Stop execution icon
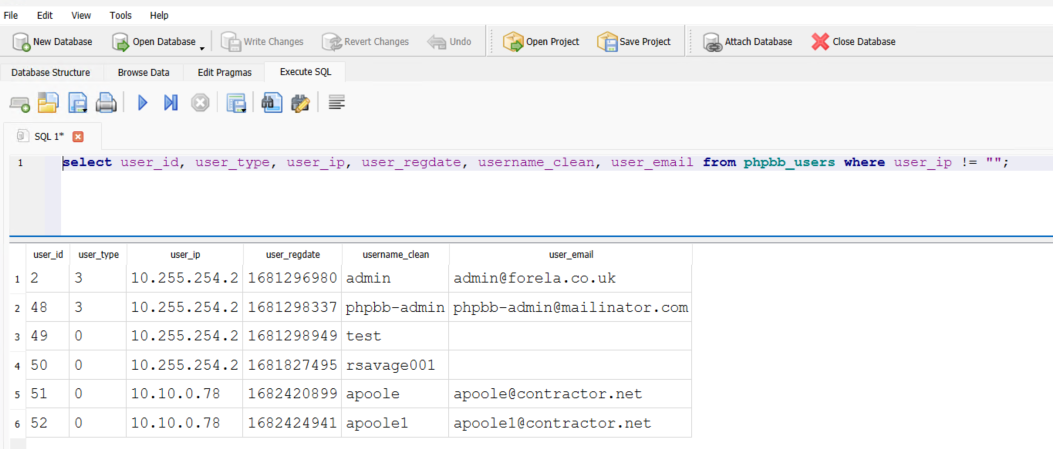This screenshot has height=449, width=1053. 200,103
